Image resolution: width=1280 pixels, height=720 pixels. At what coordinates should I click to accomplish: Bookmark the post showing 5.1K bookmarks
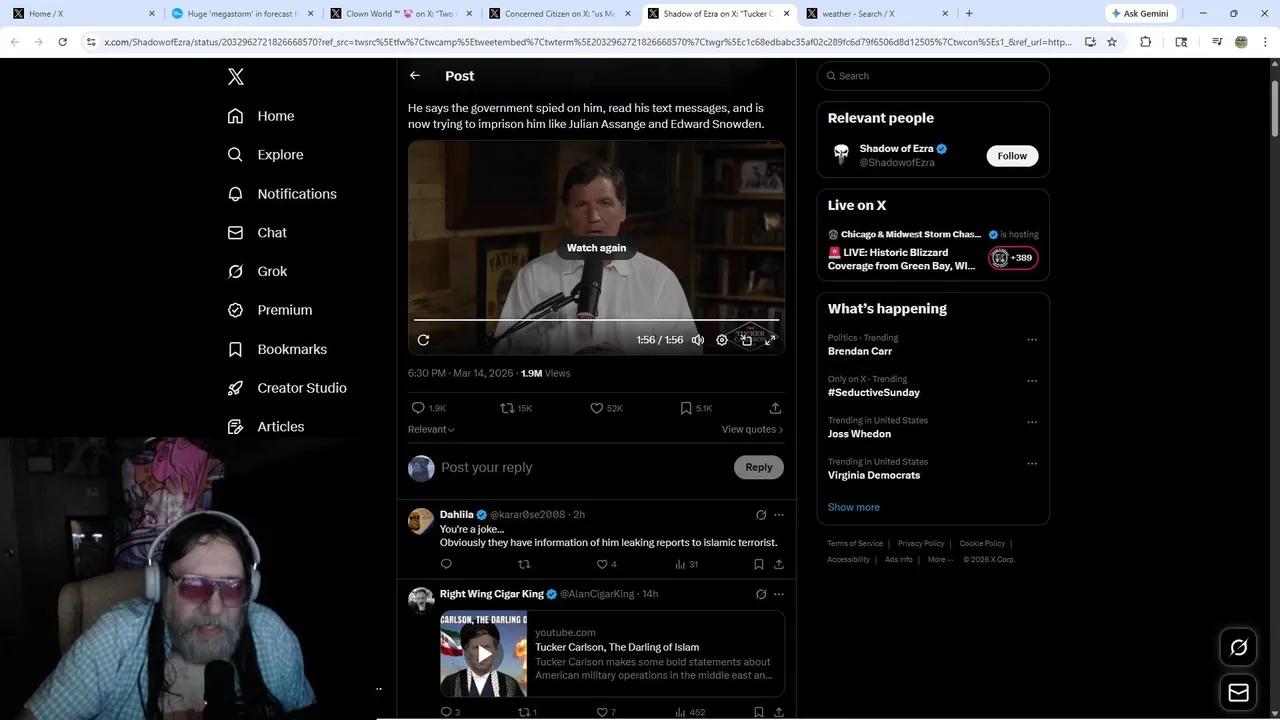coord(696,408)
